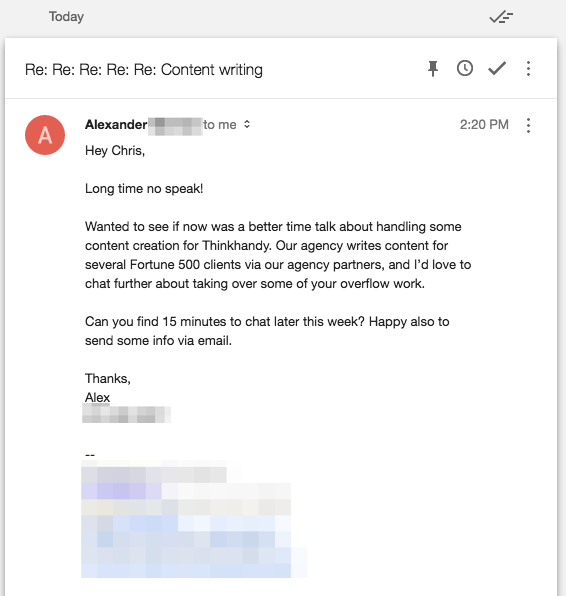
Task: Mark the thread as done with checkmark
Action: (497, 68)
